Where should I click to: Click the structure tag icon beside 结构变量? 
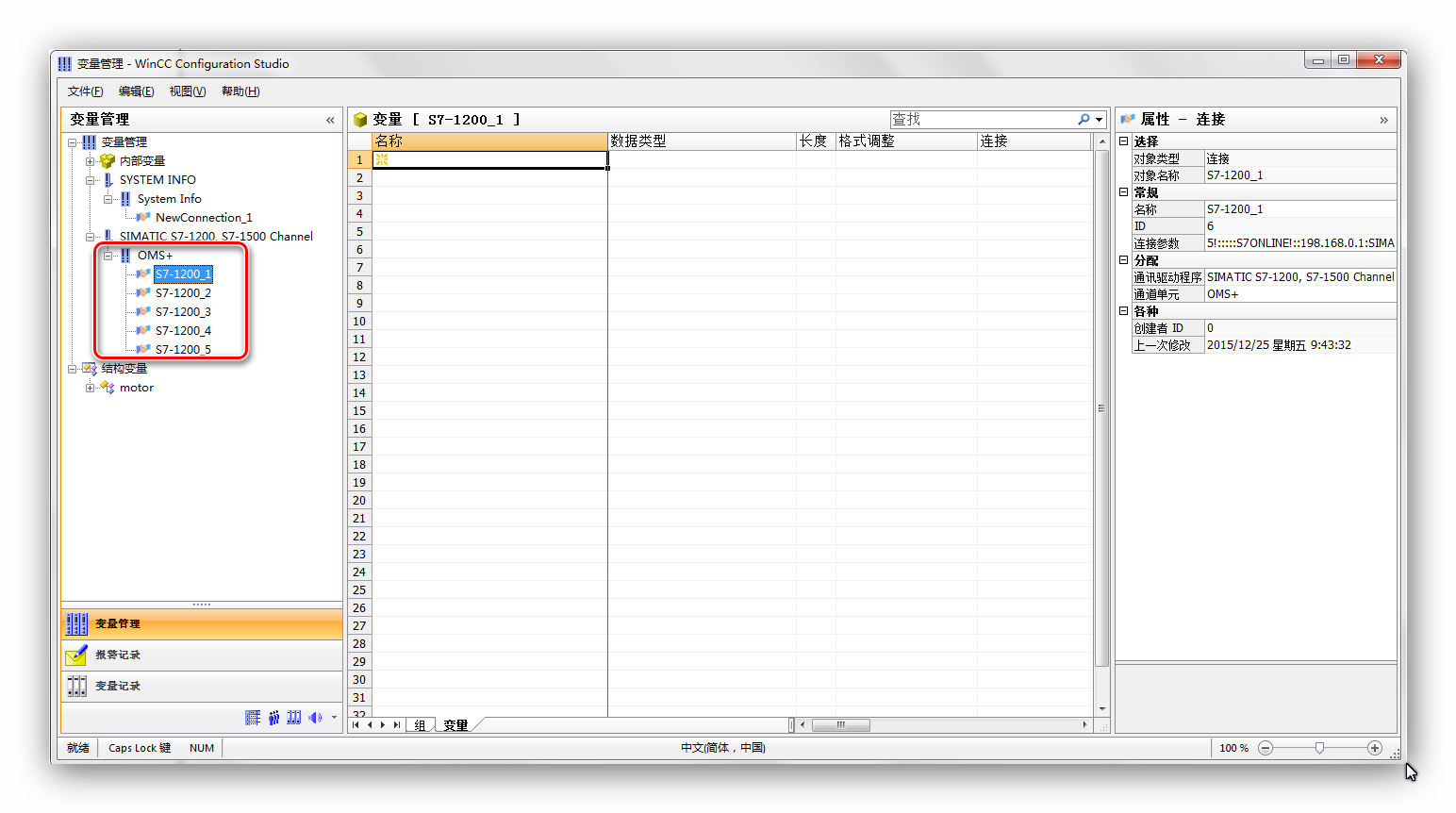click(90, 368)
